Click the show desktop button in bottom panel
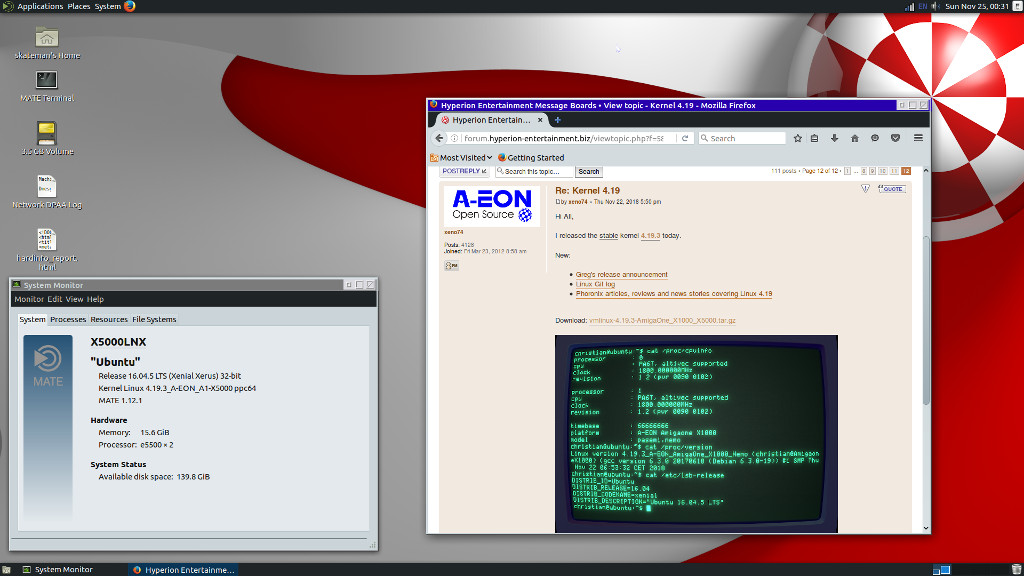The height and width of the screenshot is (576, 1024). point(7,569)
